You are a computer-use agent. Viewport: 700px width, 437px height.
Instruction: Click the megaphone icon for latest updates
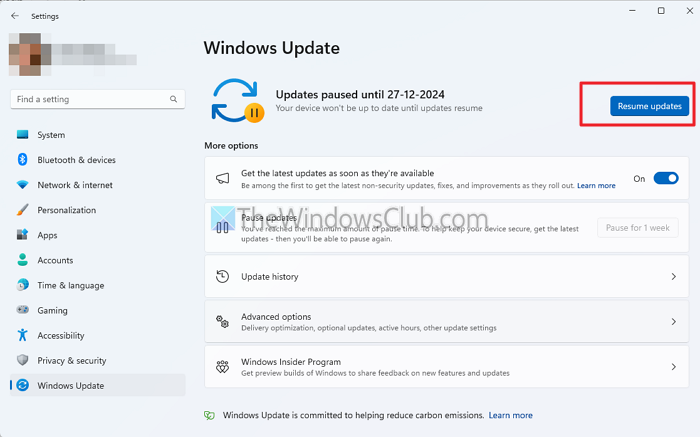point(222,179)
